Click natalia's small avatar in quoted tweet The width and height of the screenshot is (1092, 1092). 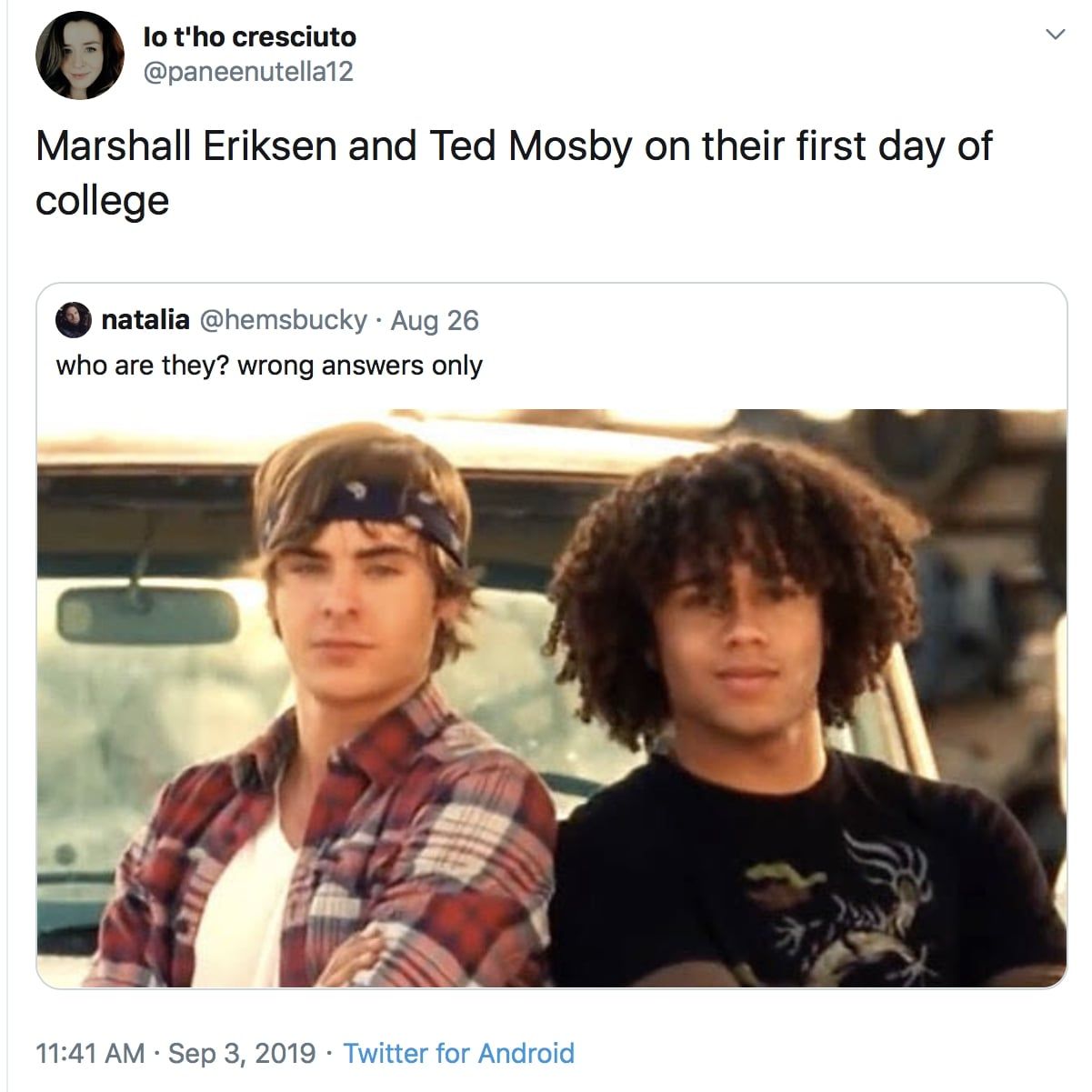[74, 320]
